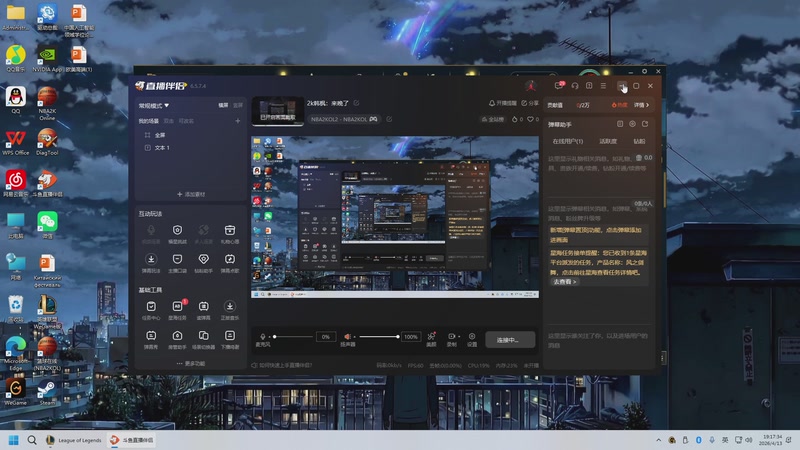800x450 pixels.
Task: Open messages icon with red badge
Action: pyautogui.click(x=559, y=86)
